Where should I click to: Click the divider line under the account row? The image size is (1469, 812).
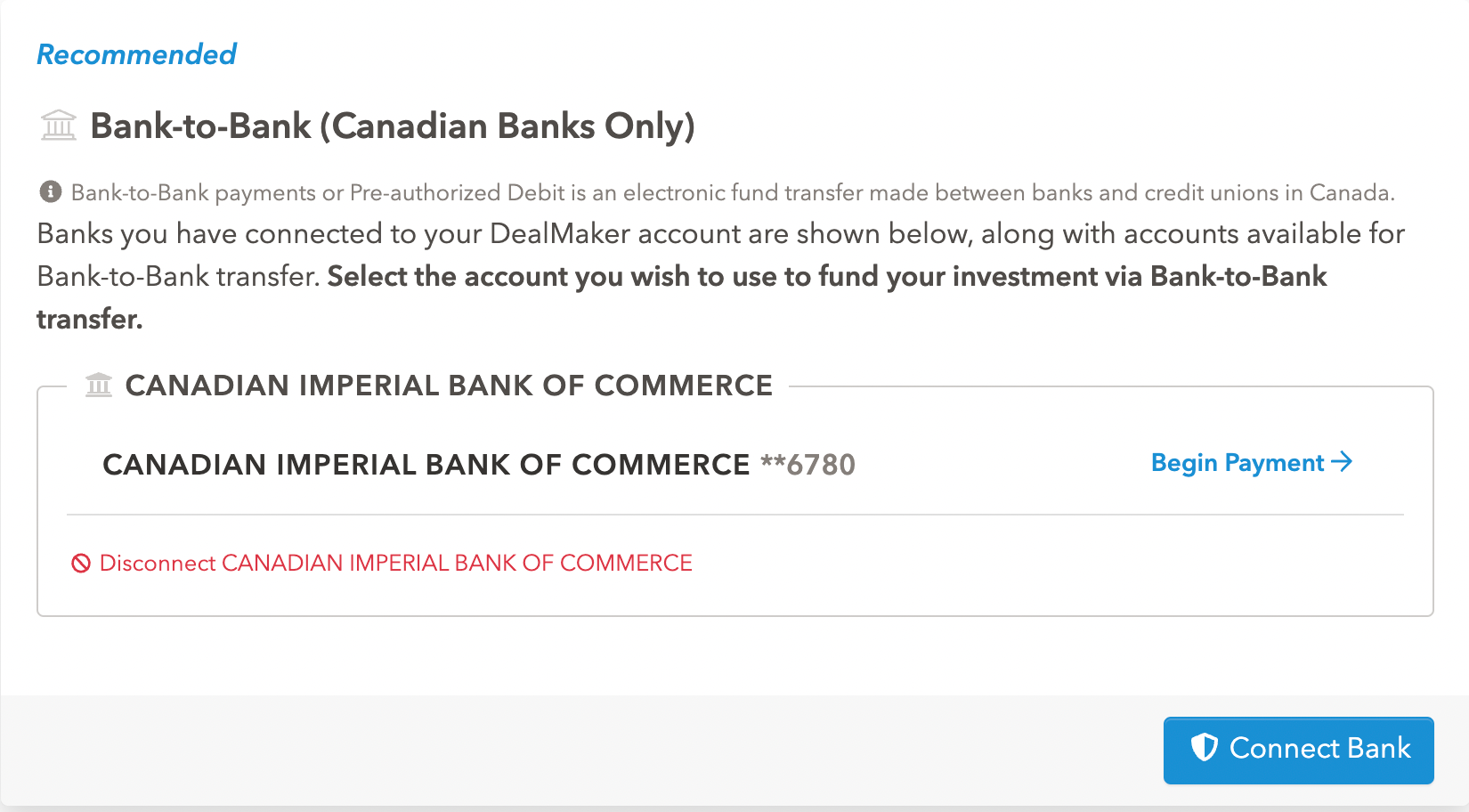(x=734, y=515)
